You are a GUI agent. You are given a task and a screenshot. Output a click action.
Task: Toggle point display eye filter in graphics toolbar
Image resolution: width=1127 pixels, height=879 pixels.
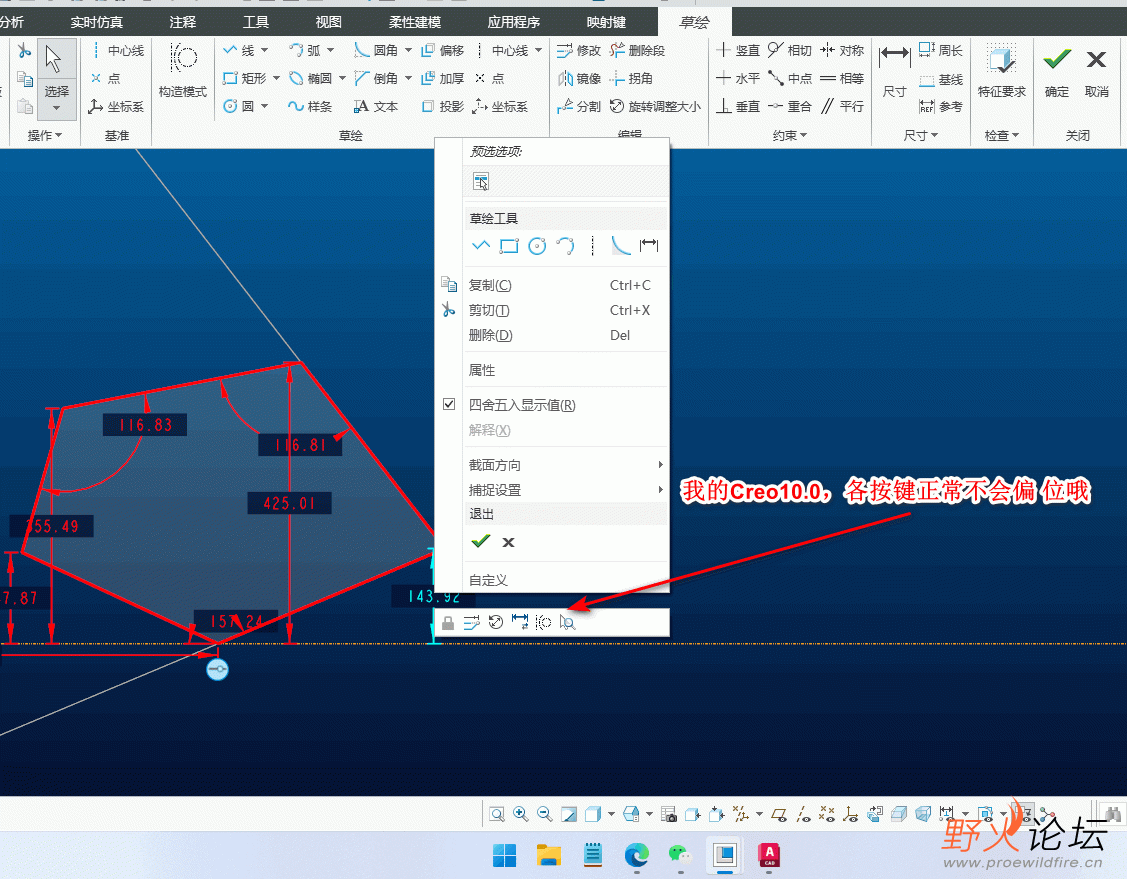tap(827, 814)
